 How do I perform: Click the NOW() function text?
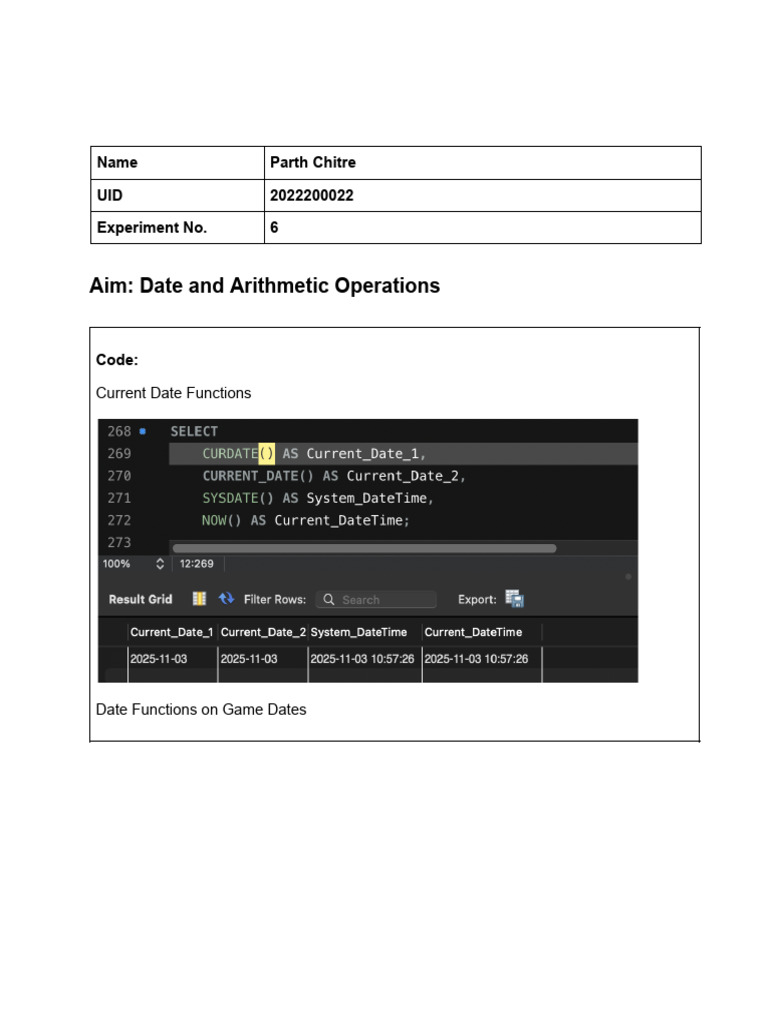tap(221, 520)
